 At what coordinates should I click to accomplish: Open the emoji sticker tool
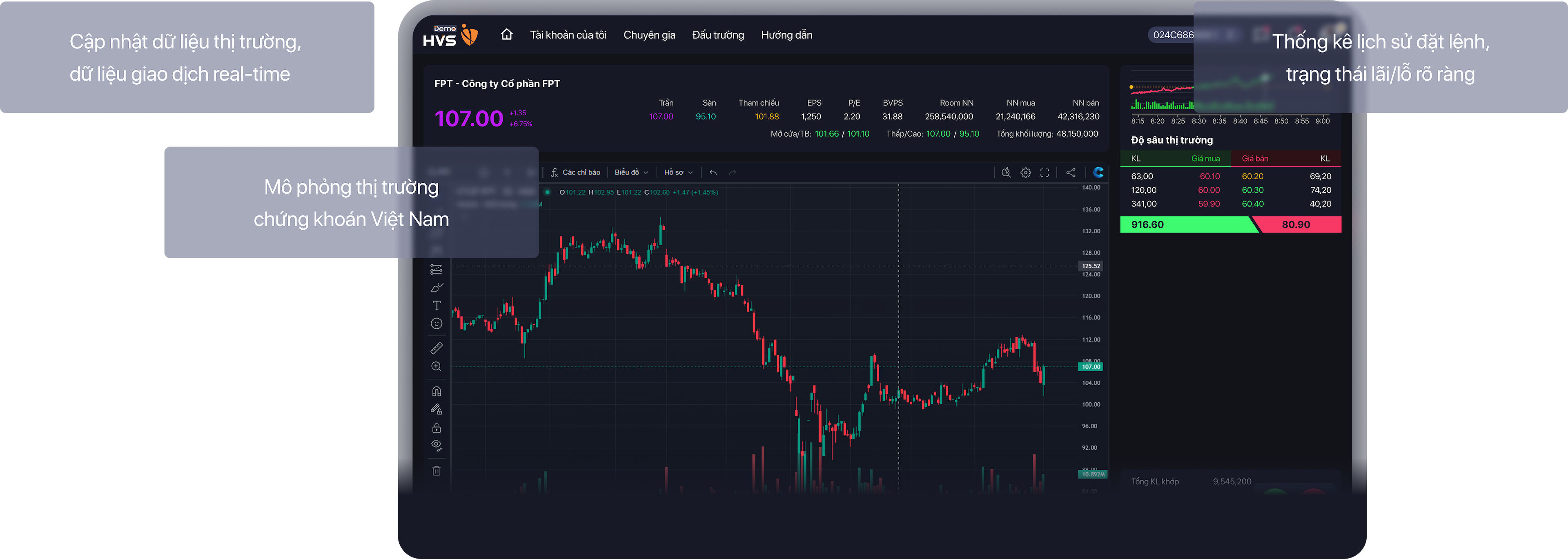[x=437, y=324]
